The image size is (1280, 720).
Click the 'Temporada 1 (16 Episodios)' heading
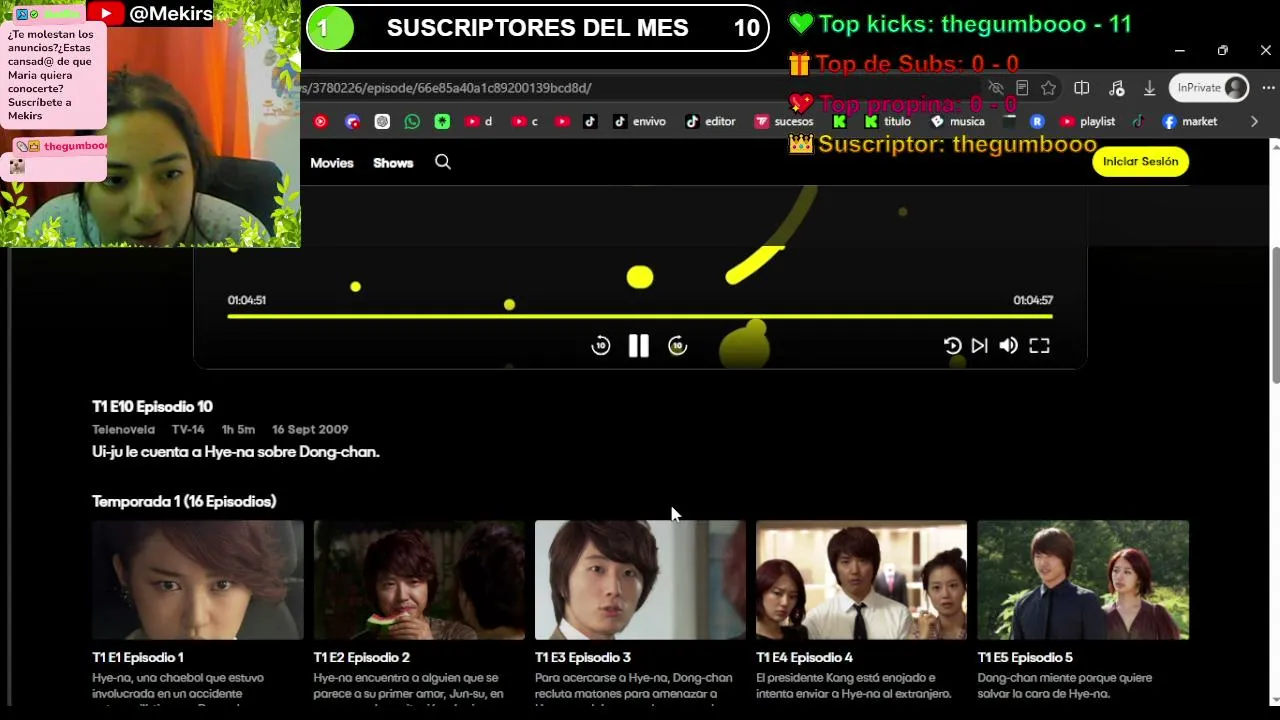[184, 502]
